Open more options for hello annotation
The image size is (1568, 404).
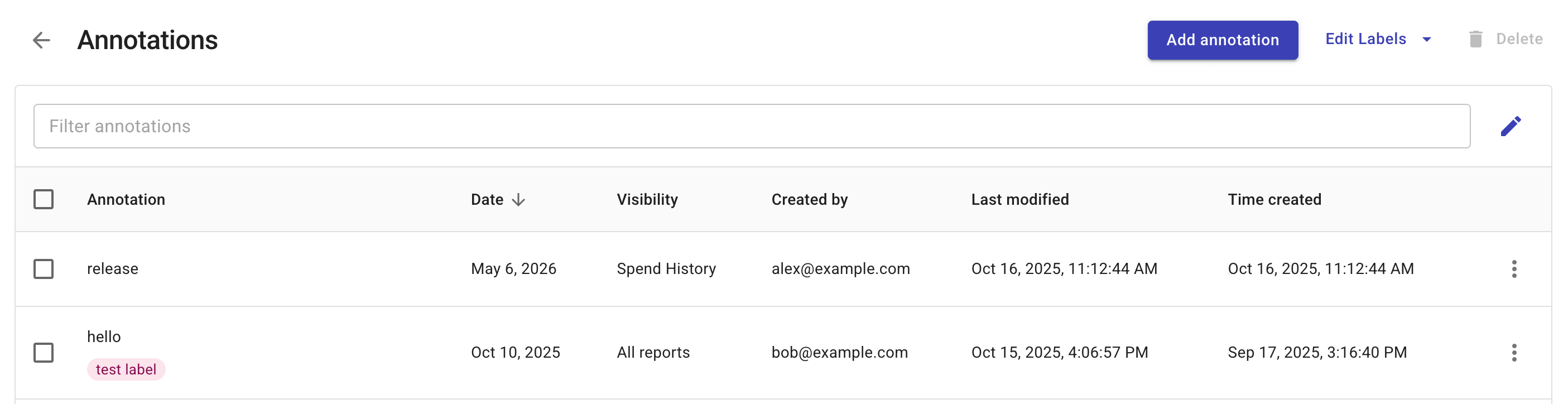coord(1514,353)
